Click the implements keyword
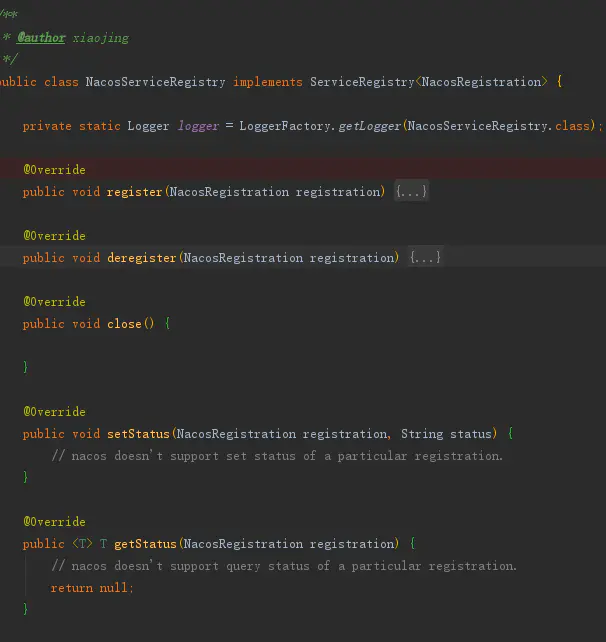 pyautogui.click(x=268, y=82)
